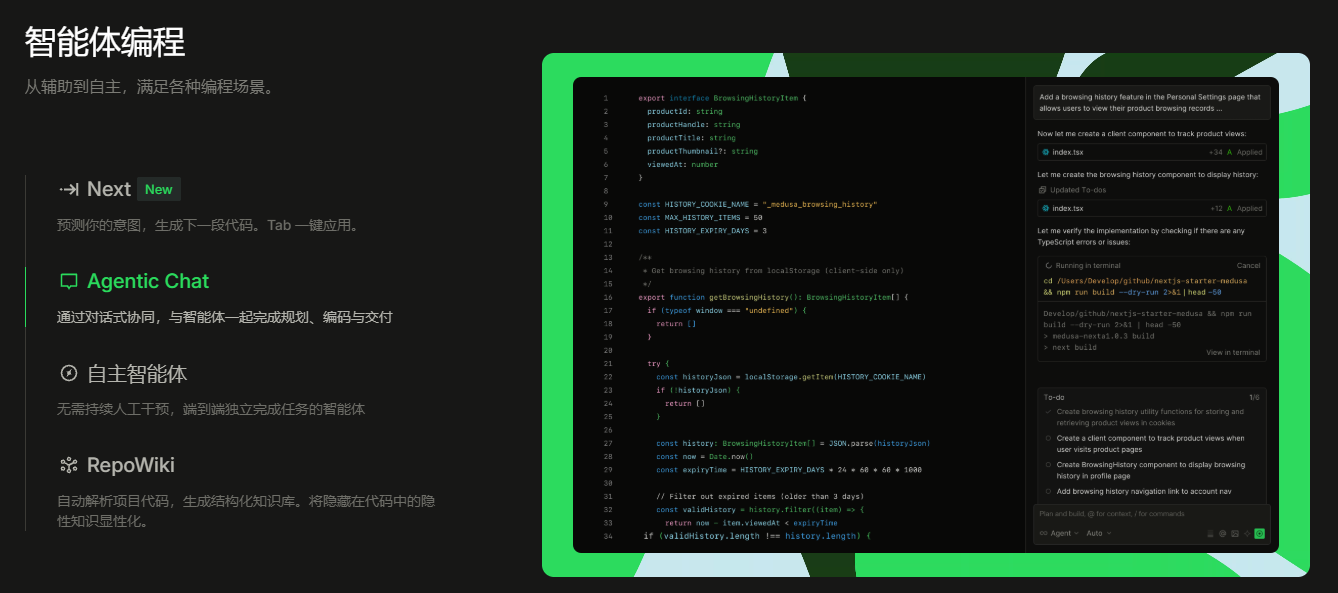Check the 'Create BrowsingHistory component' to-do item
The width and height of the screenshot is (1338, 593).
coord(1048,465)
